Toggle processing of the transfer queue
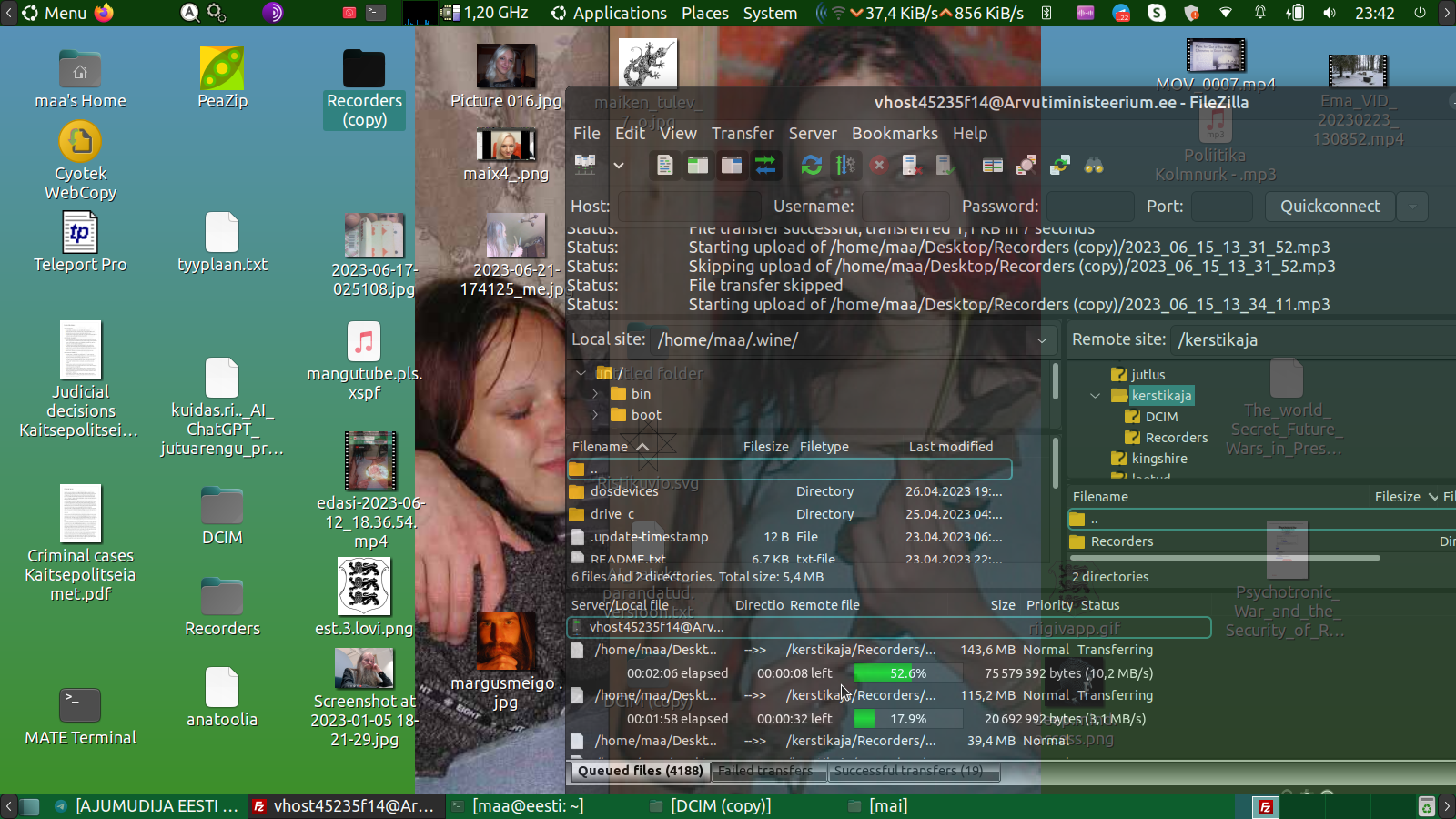 tap(845, 165)
